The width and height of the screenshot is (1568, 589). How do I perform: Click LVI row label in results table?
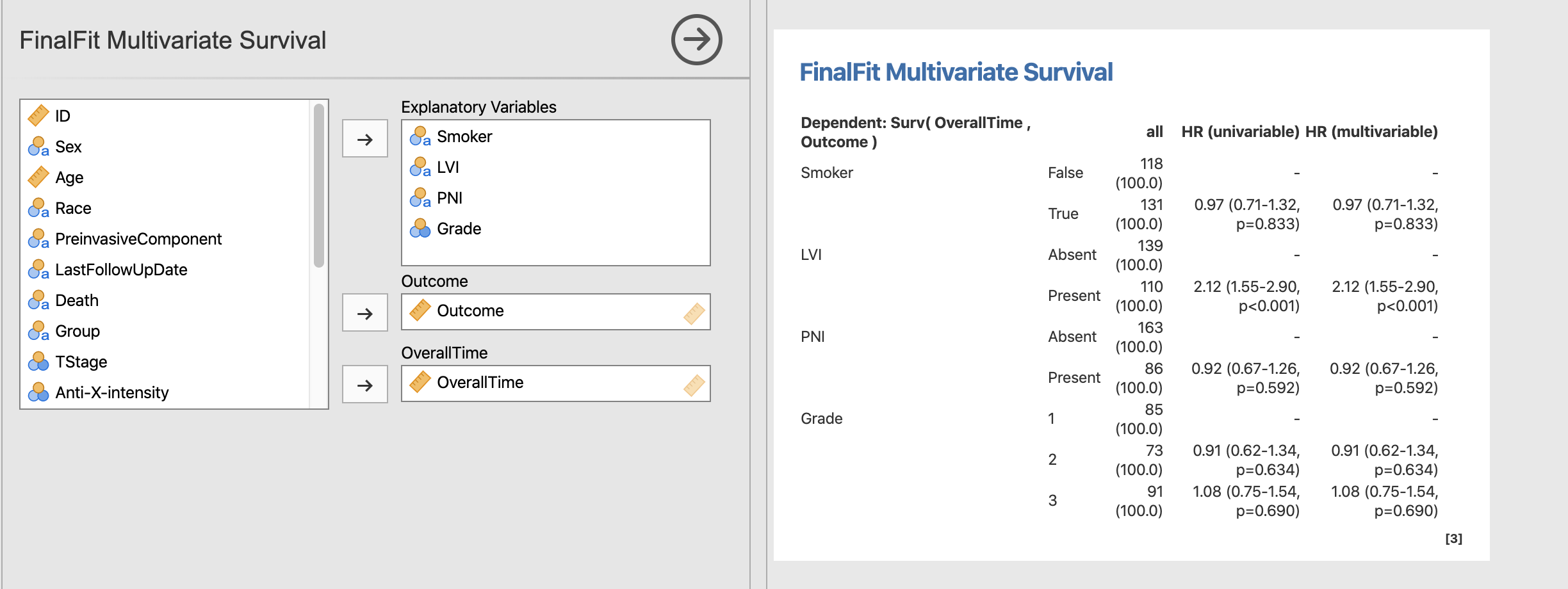pos(811,254)
